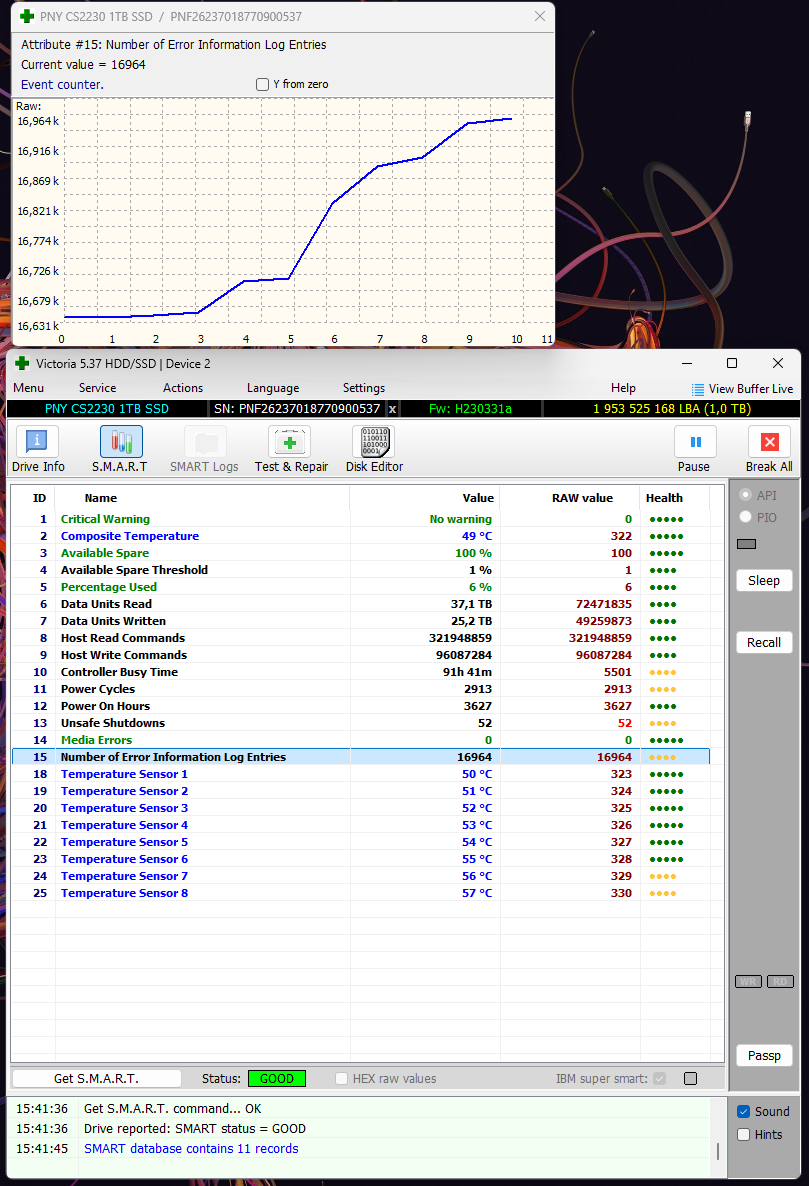The width and height of the screenshot is (809, 1186).
Task: Click the SMART database contains 11 records log
Action: coord(191,1149)
